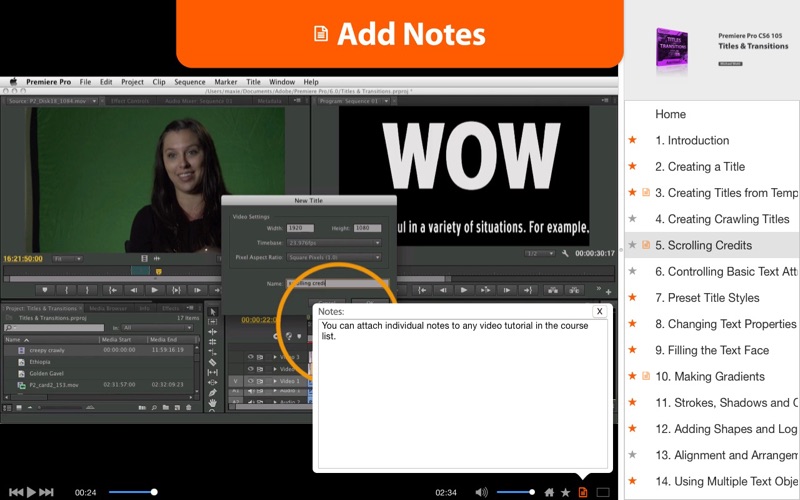Select the Ripple Edit tool
Viewport: 800px width, 500px height.
[x=213, y=332]
